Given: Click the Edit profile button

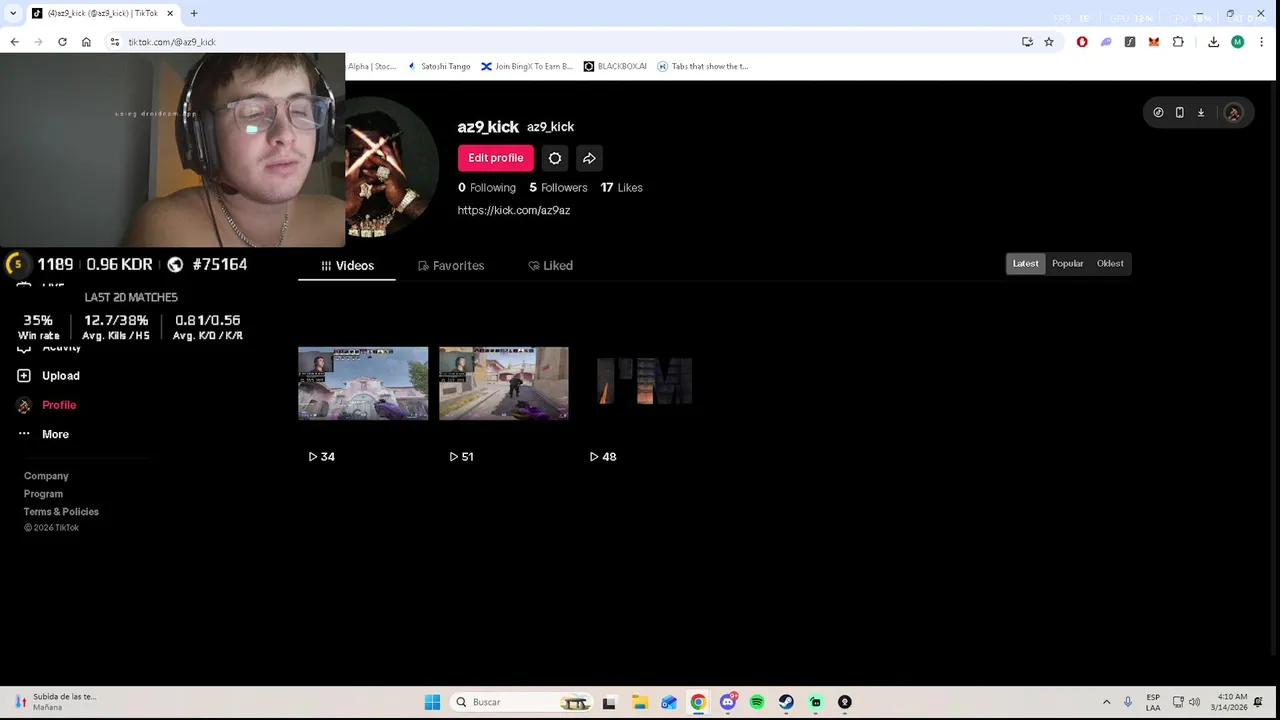Looking at the screenshot, I should (496, 158).
